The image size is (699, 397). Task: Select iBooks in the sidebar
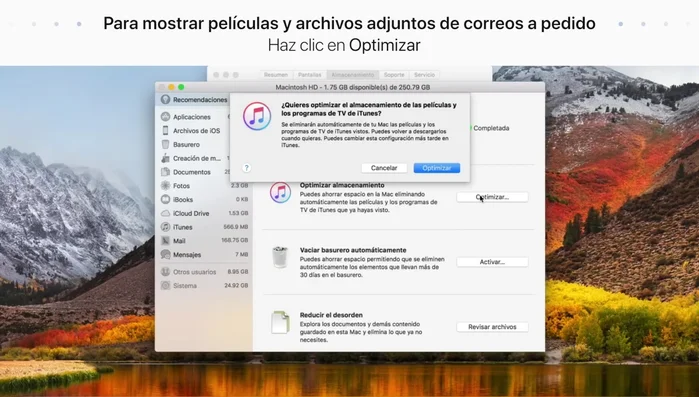[183, 200]
